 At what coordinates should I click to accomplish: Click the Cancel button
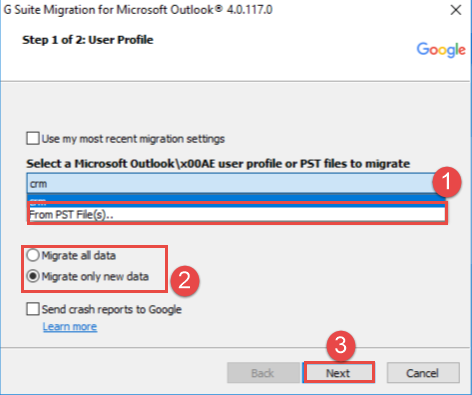(x=423, y=373)
